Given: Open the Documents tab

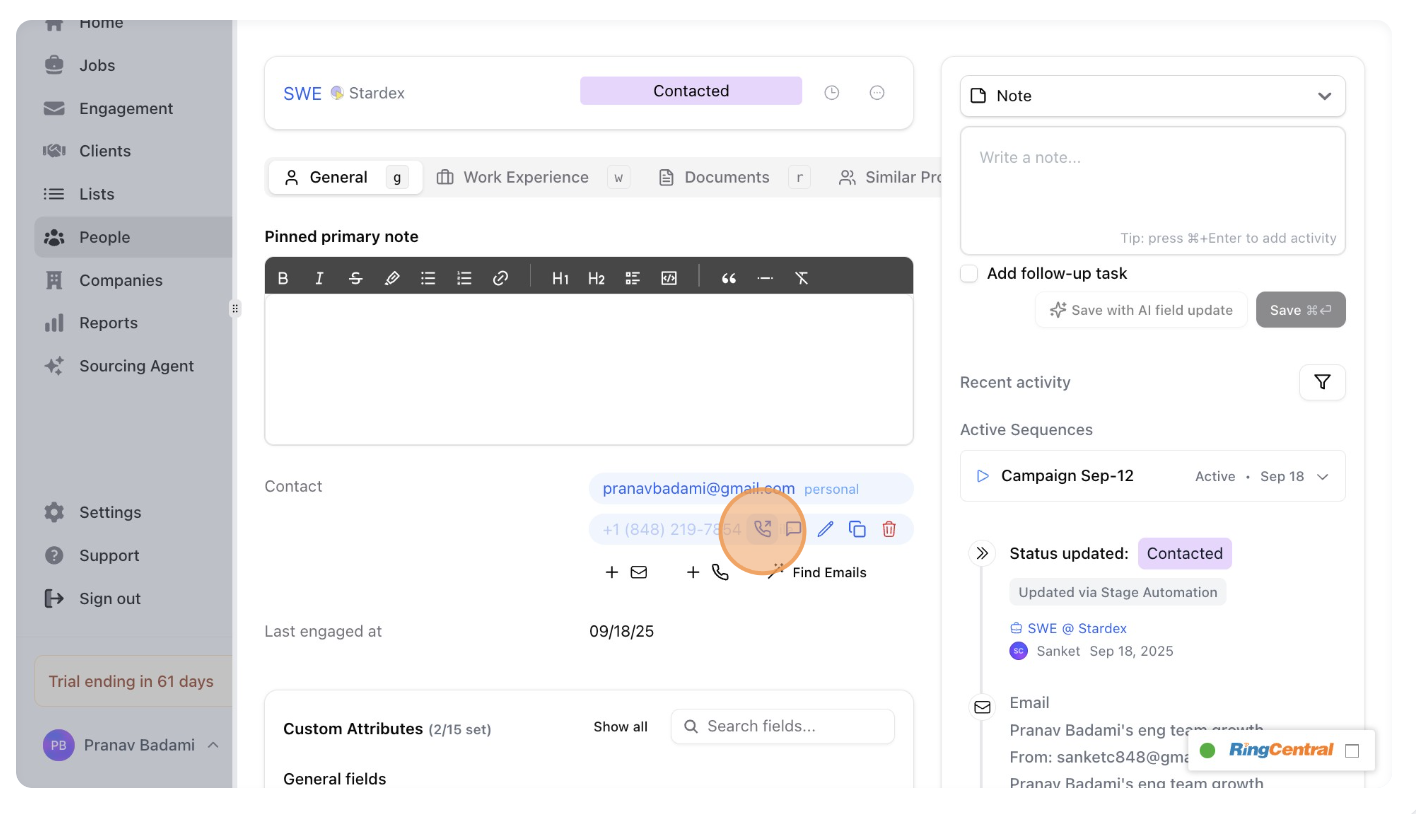Looking at the screenshot, I should [x=733, y=177].
